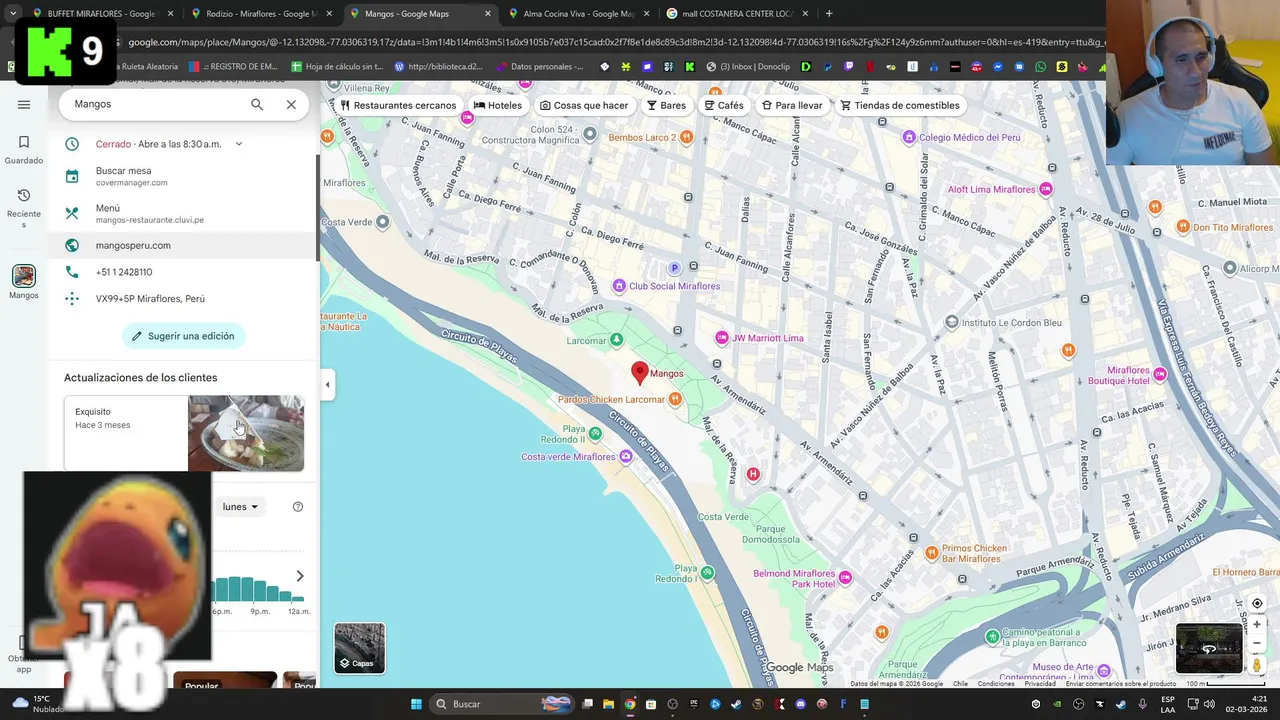Click phone number +51 1 2428110
Image resolution: width=1280 pixels, height=720 pixels.
184,272
